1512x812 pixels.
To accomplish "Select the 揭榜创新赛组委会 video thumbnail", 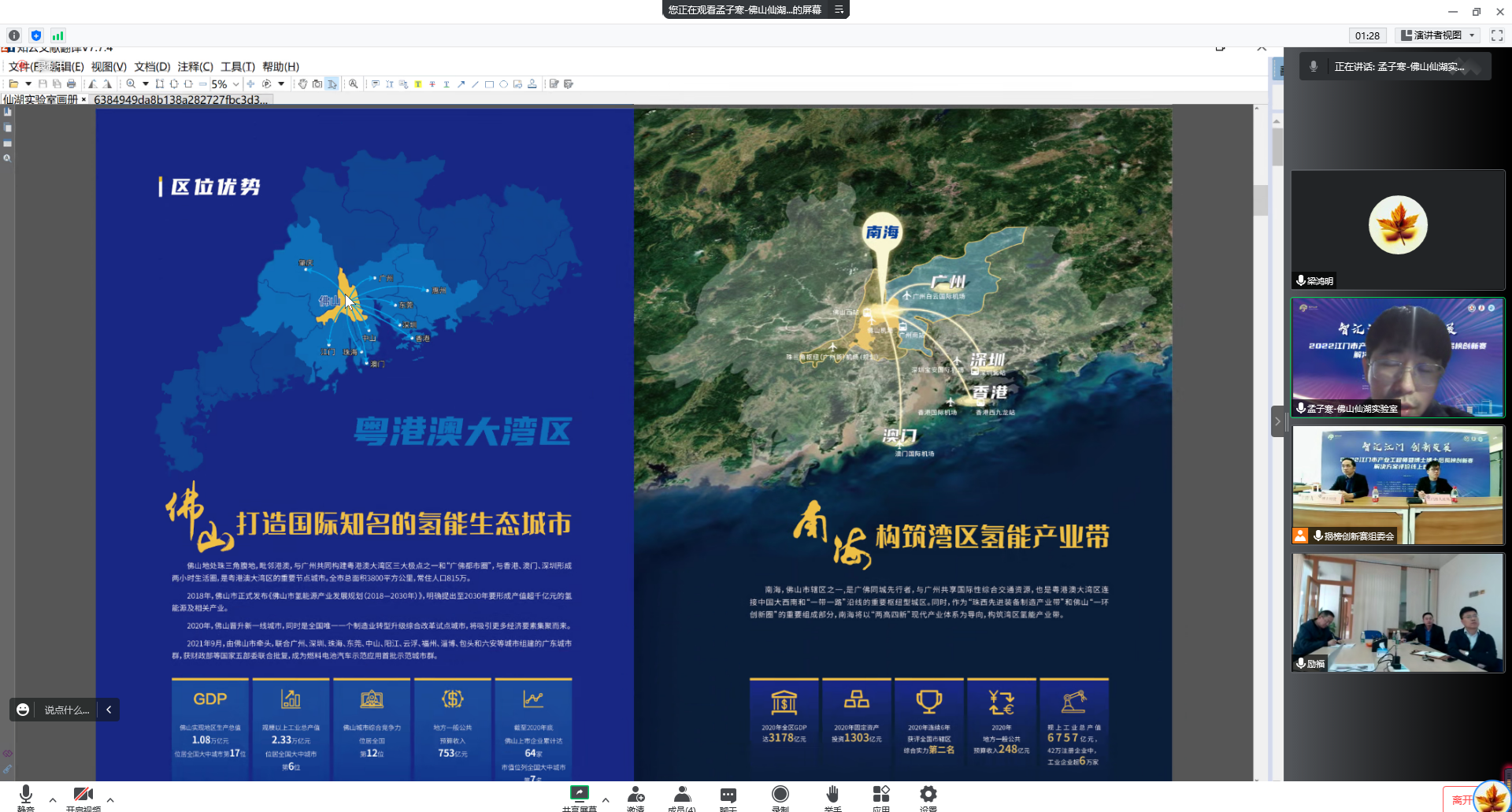I will point(1397,485).
